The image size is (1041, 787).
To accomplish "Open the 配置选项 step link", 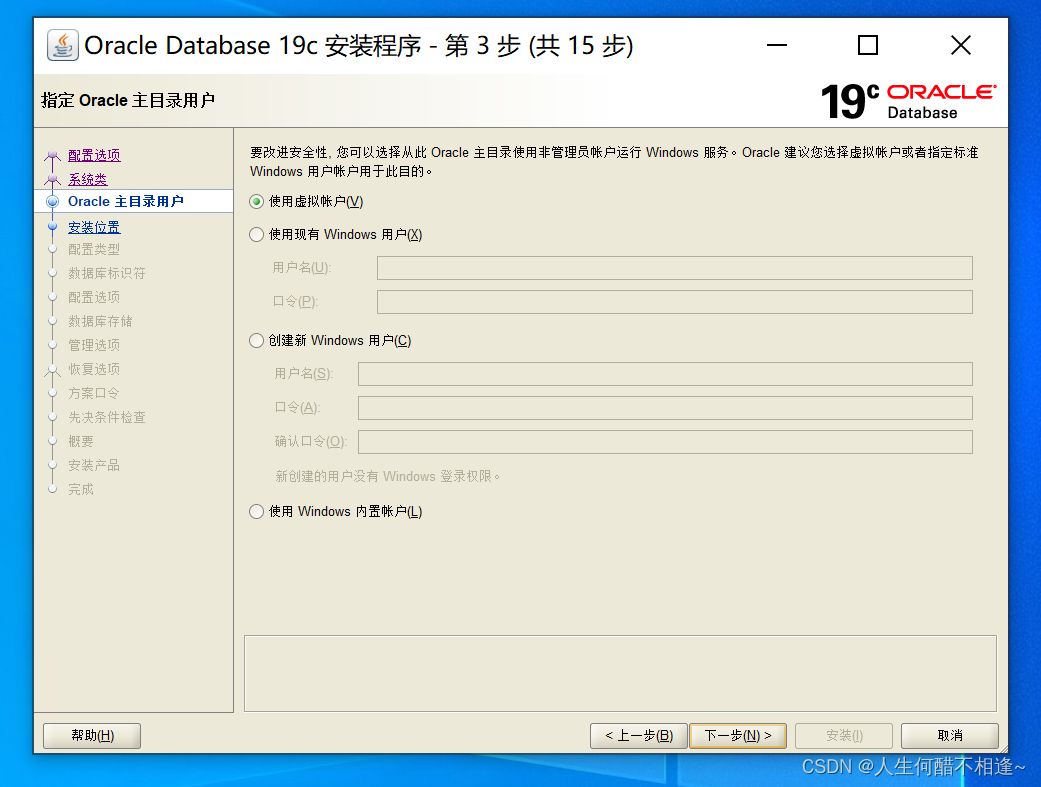I will coord(94,155).
